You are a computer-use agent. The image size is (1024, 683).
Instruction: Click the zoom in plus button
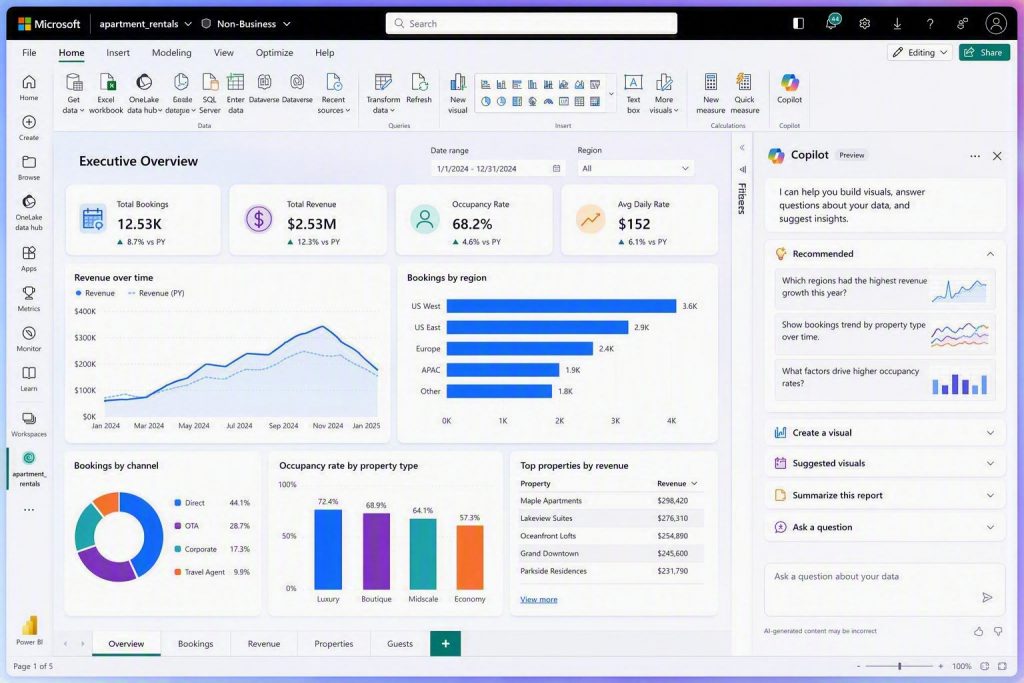tap(940, 666)
